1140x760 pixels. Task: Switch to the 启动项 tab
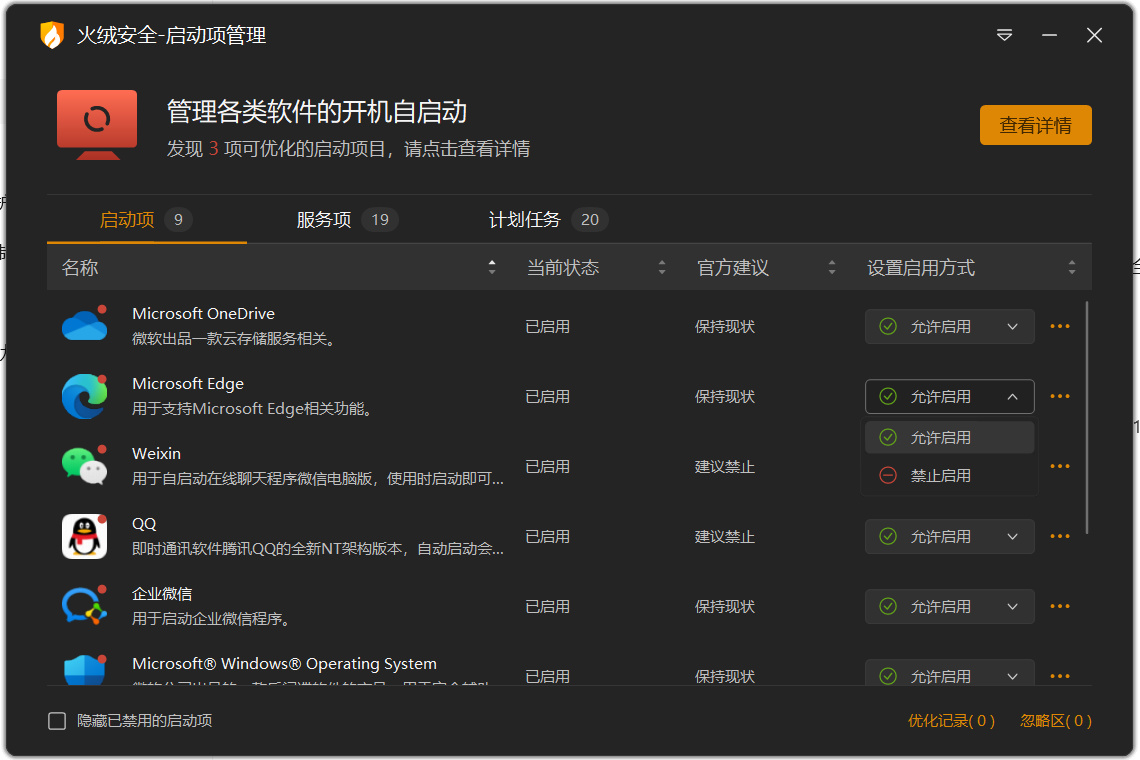coord(146,220)
